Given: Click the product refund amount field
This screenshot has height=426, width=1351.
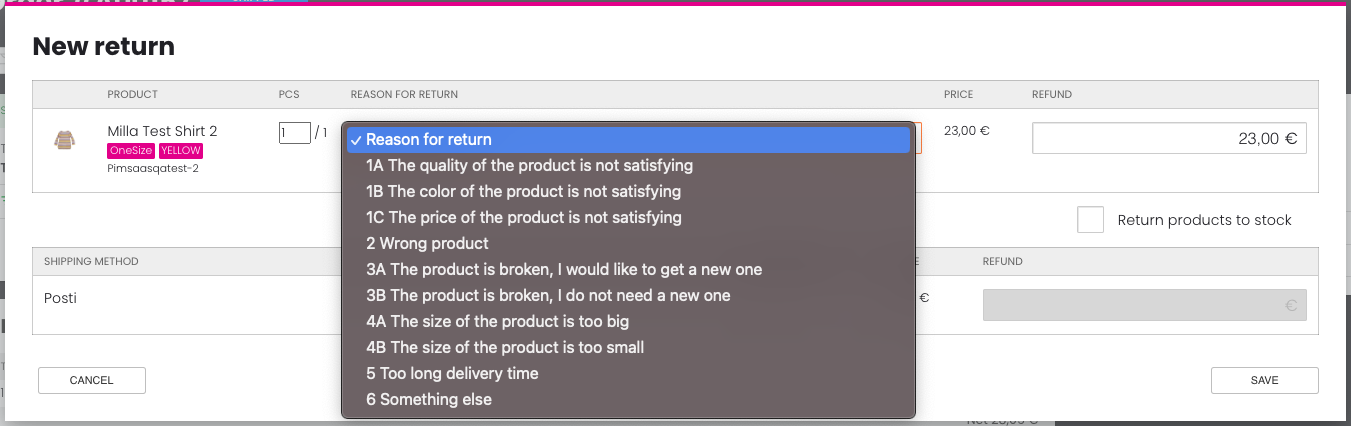Looking at the screenshot, I should tap(1169, 139).
